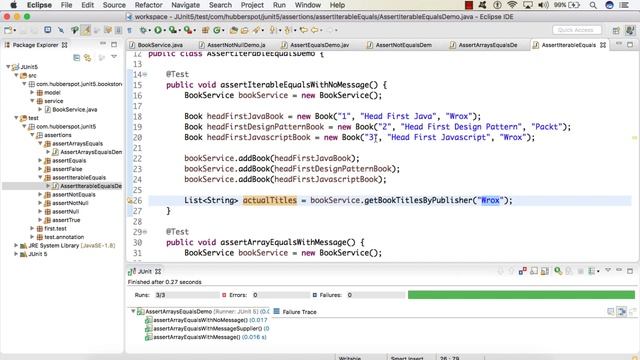Screen dimensions: 640x360
Task: Collapse the JUnit5 project node
Action: pyautogui.click(x=8, y=67)
